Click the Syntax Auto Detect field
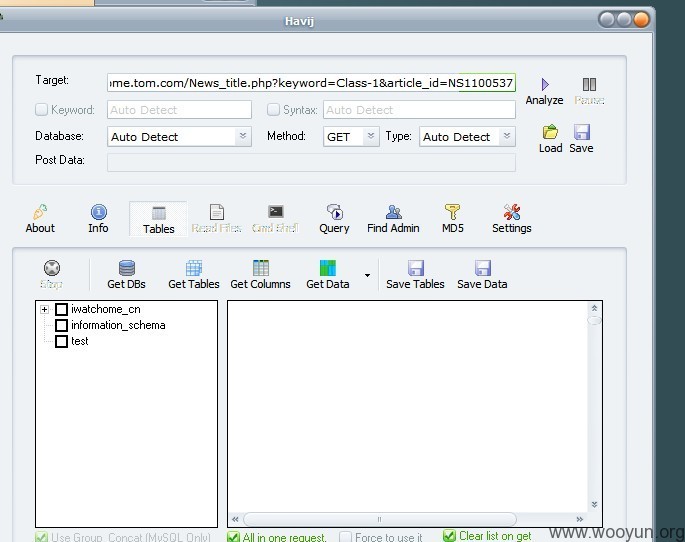Screen dimensions: 685x542 [419, 110]
